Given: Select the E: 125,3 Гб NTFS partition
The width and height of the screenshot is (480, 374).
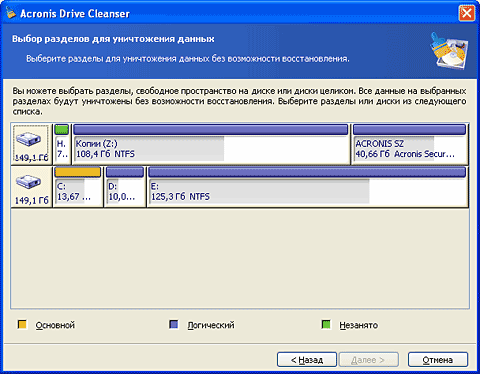Looking at the screenshot, I should coord(307,187).
